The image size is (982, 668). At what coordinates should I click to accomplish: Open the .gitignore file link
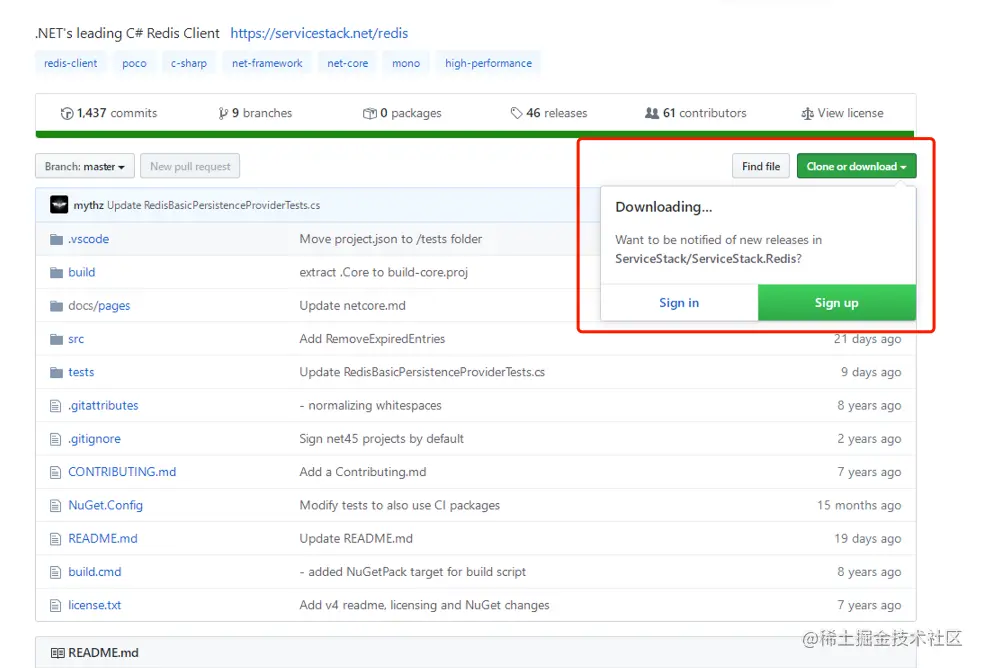click(x=95, y=439)
